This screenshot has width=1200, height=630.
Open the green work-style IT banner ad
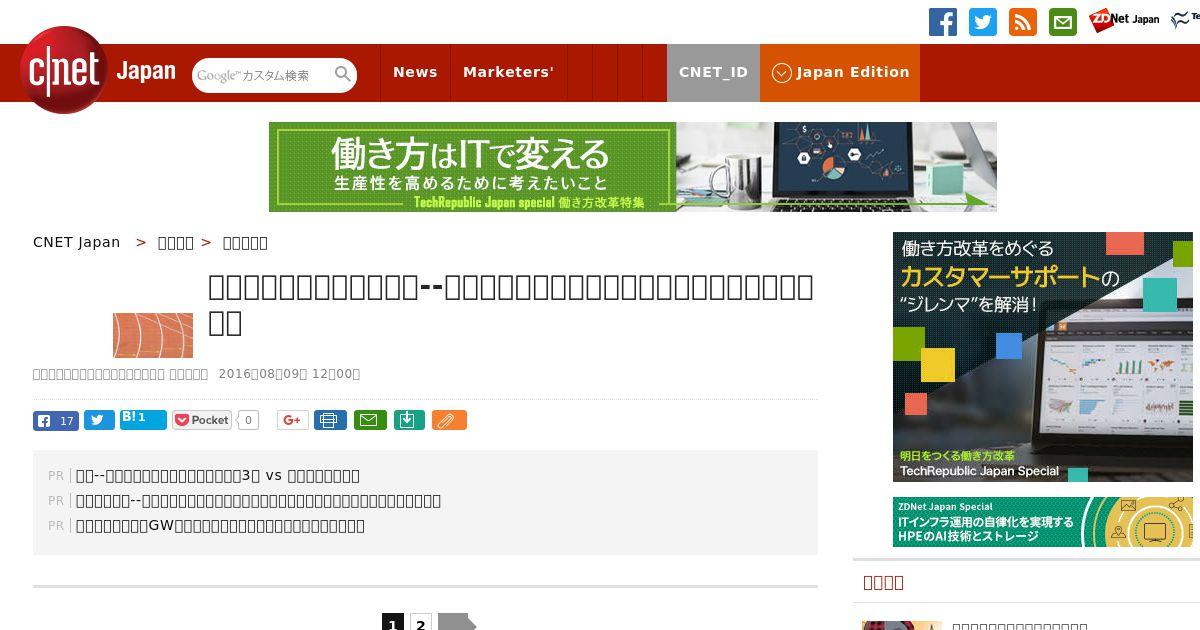[x=633, y=167]
